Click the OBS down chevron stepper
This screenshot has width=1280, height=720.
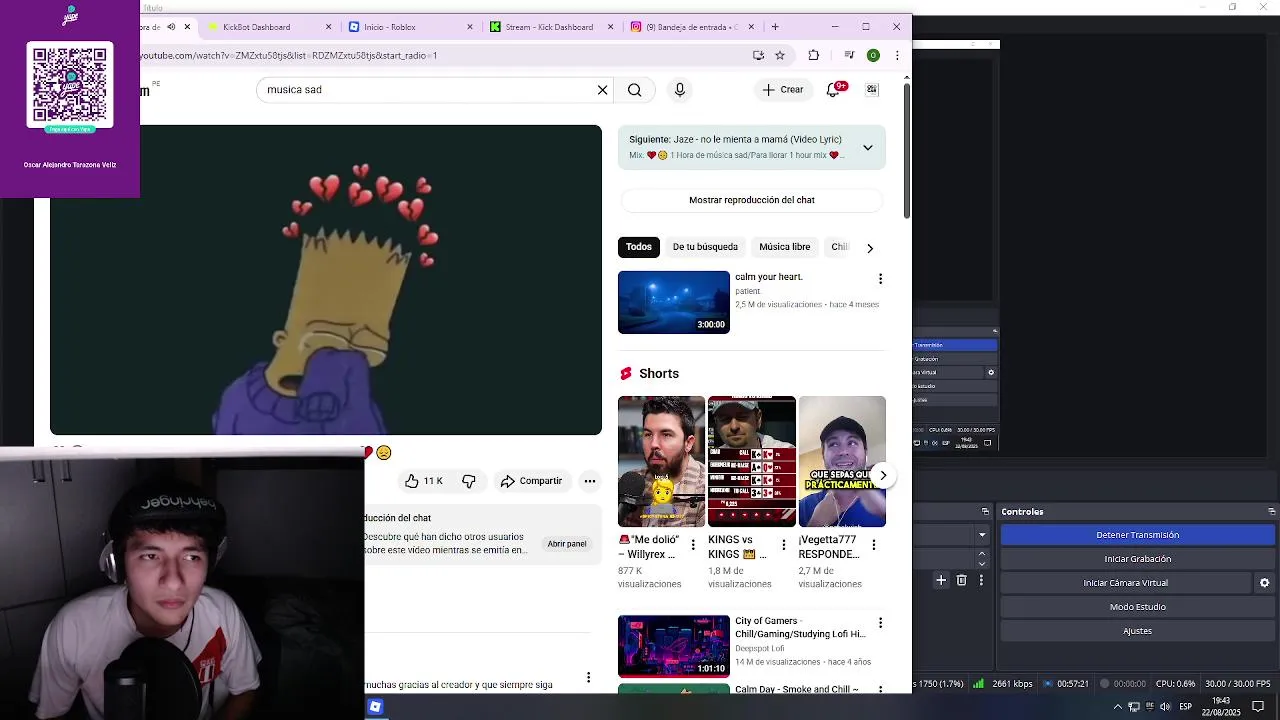click(982, 563)
